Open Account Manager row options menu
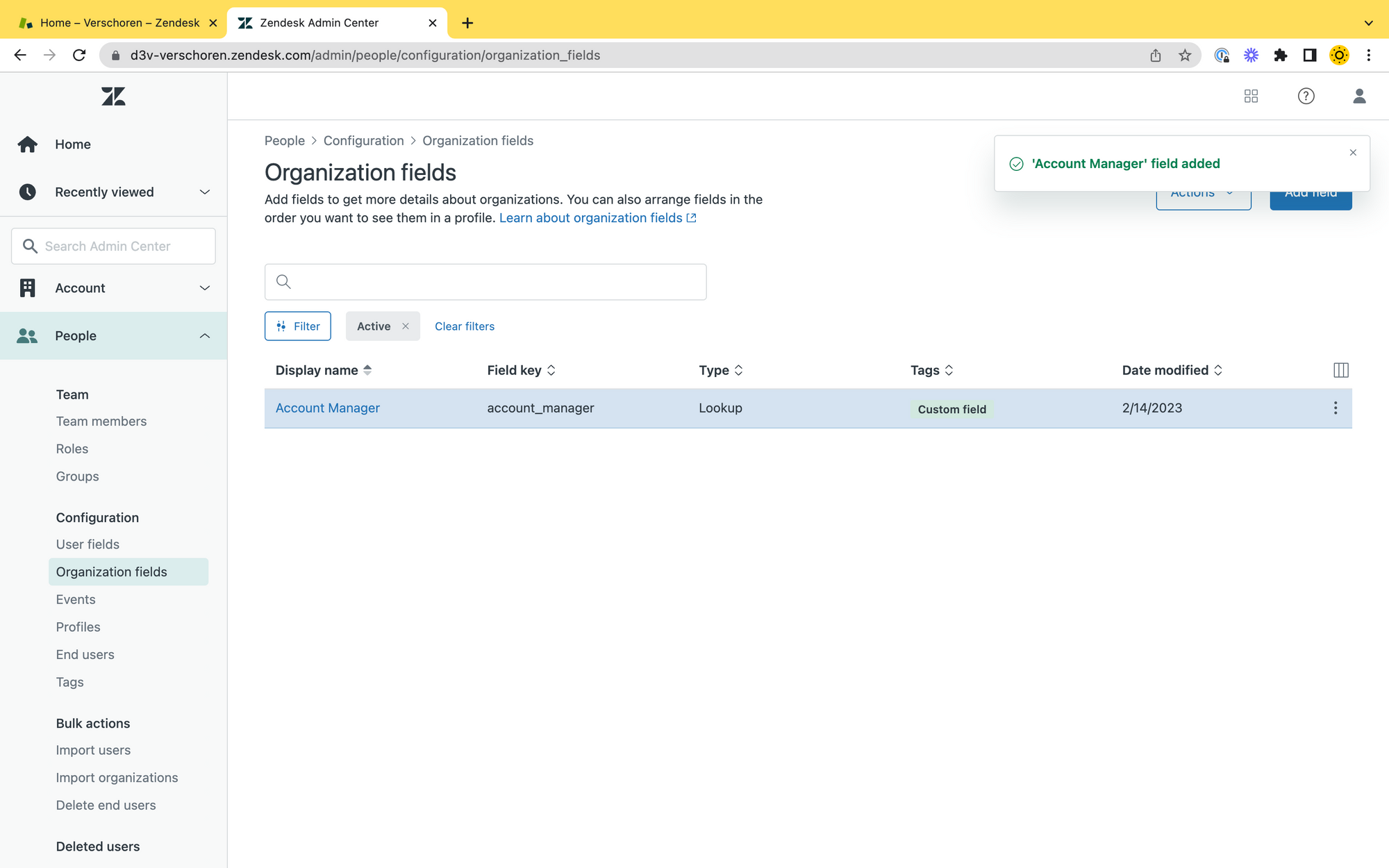 1335,408
